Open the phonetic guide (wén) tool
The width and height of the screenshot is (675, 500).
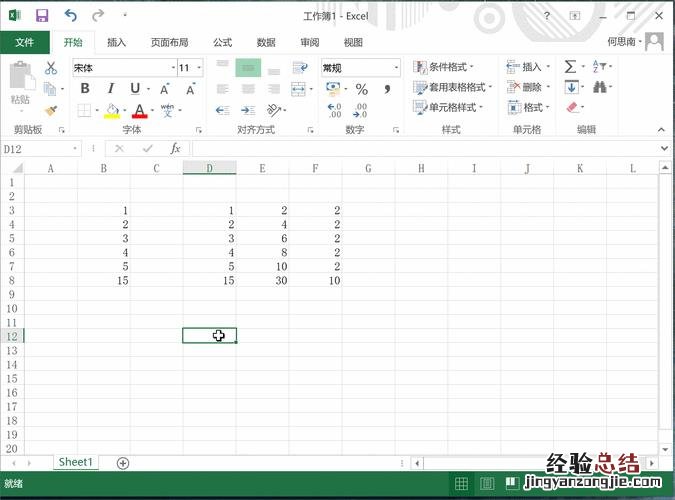(167, 111)
